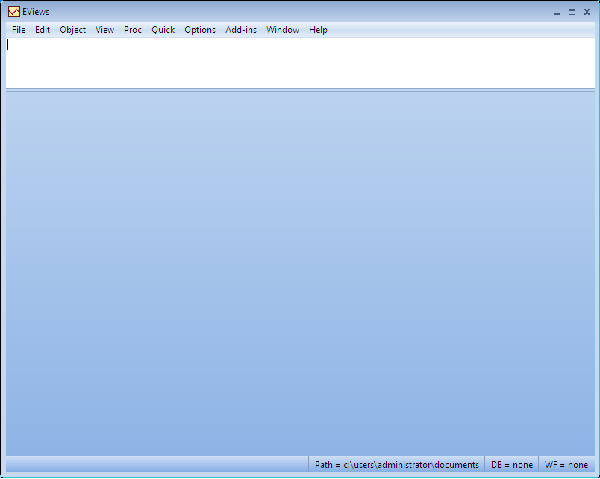The width and height of the screenshot is (600, 479).
Task: Open the Proc menu
Action: tap(133, 30)
